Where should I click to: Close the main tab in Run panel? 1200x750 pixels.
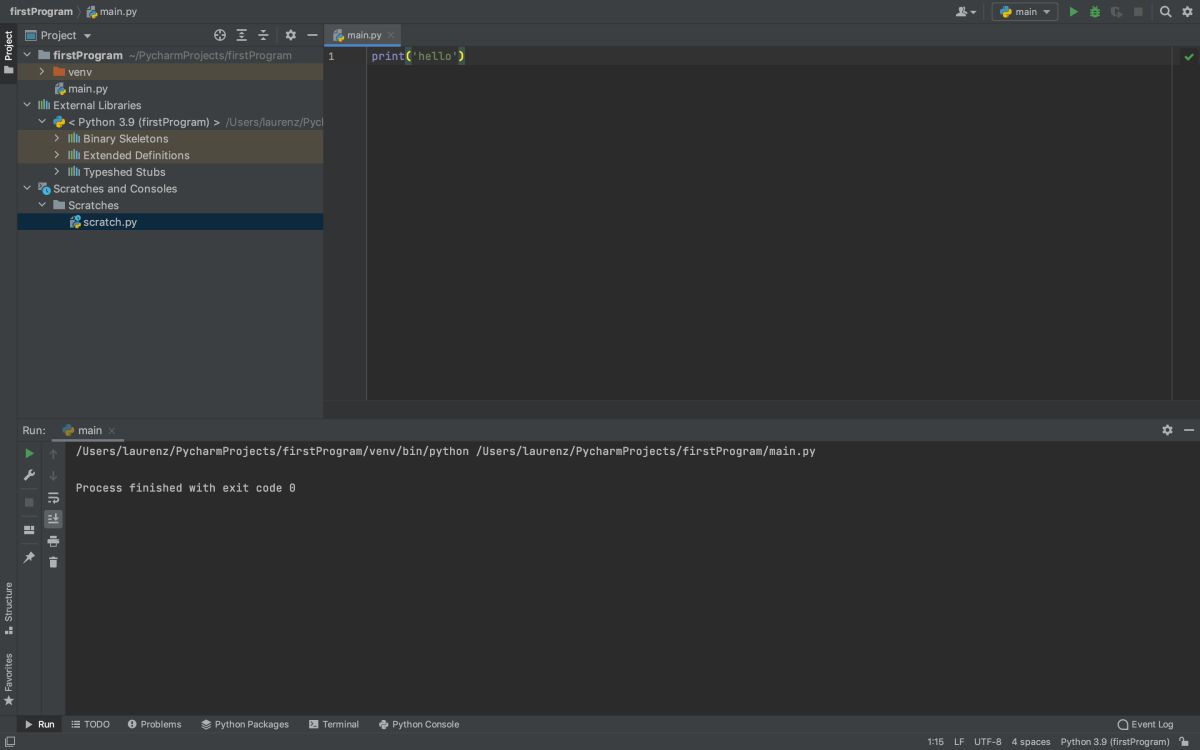(x=112, y=431)
